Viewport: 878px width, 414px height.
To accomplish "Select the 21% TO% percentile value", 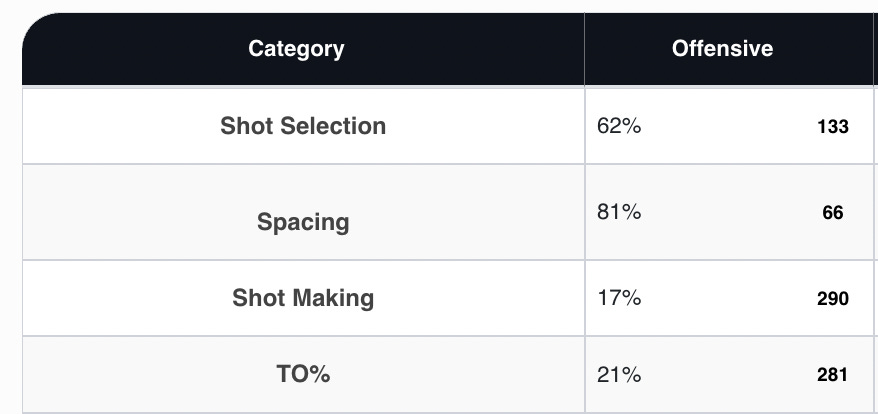I will (x=619, y=374).
